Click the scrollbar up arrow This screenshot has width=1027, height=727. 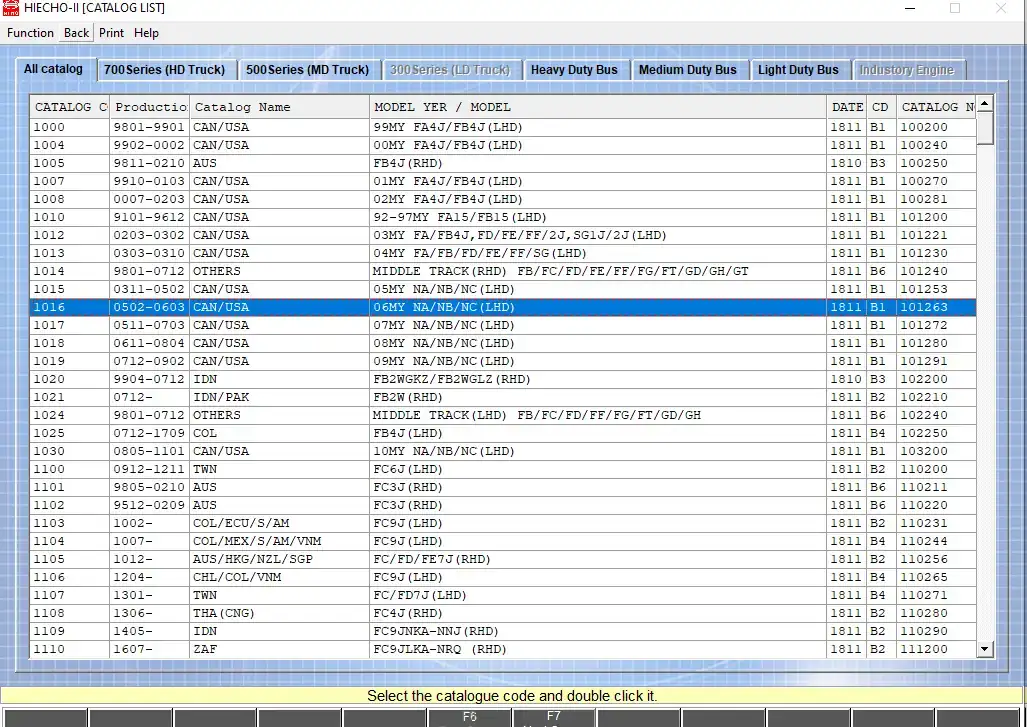click(x=984, y=103)
